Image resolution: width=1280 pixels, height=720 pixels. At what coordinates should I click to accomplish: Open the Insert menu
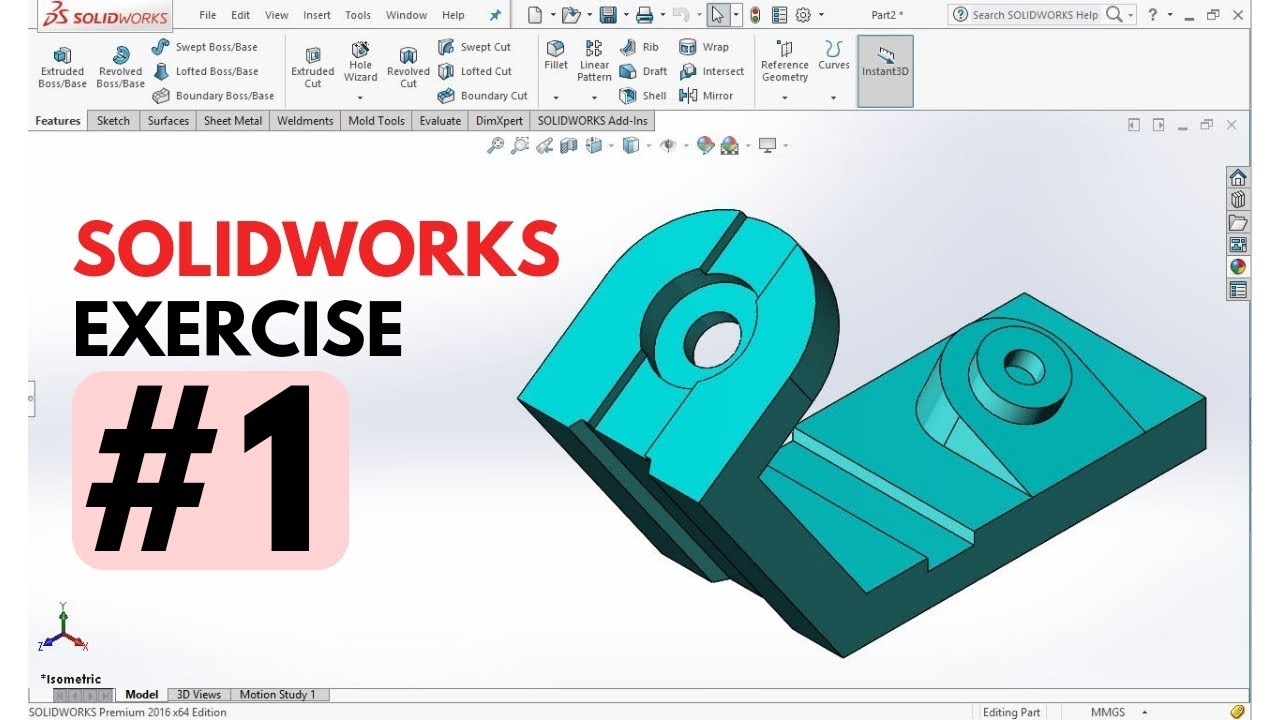click(317, 15)
